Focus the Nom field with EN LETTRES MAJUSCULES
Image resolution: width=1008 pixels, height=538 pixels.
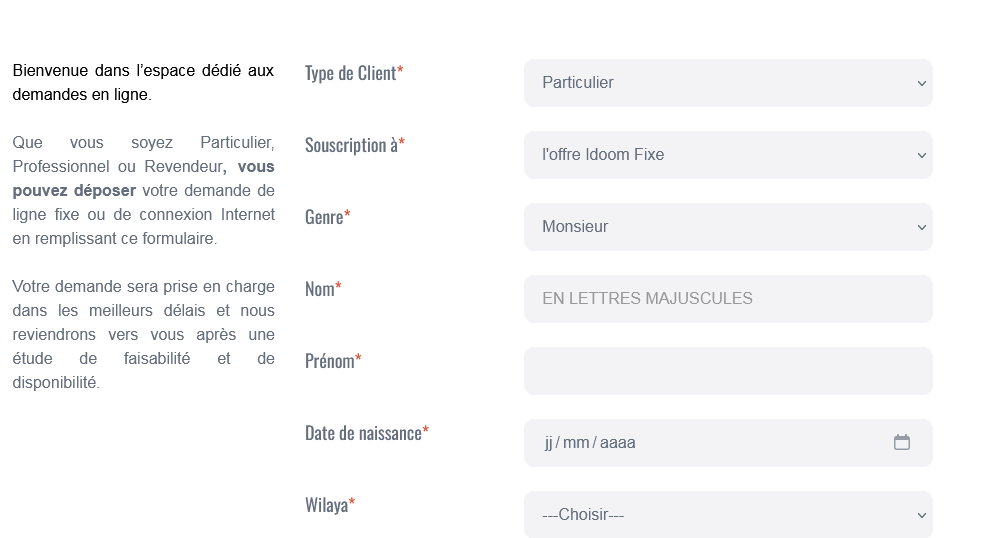click(727, 299)
